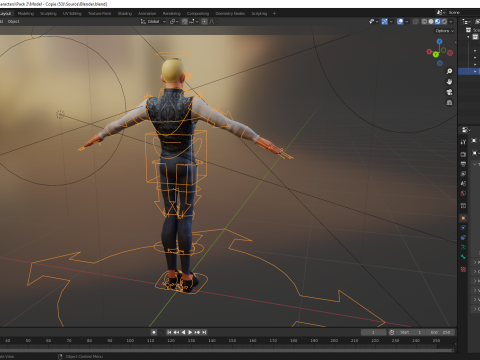This screenshot has height=360, width=480.
Task: Click the current frame number field
Action: pos(373,332)
